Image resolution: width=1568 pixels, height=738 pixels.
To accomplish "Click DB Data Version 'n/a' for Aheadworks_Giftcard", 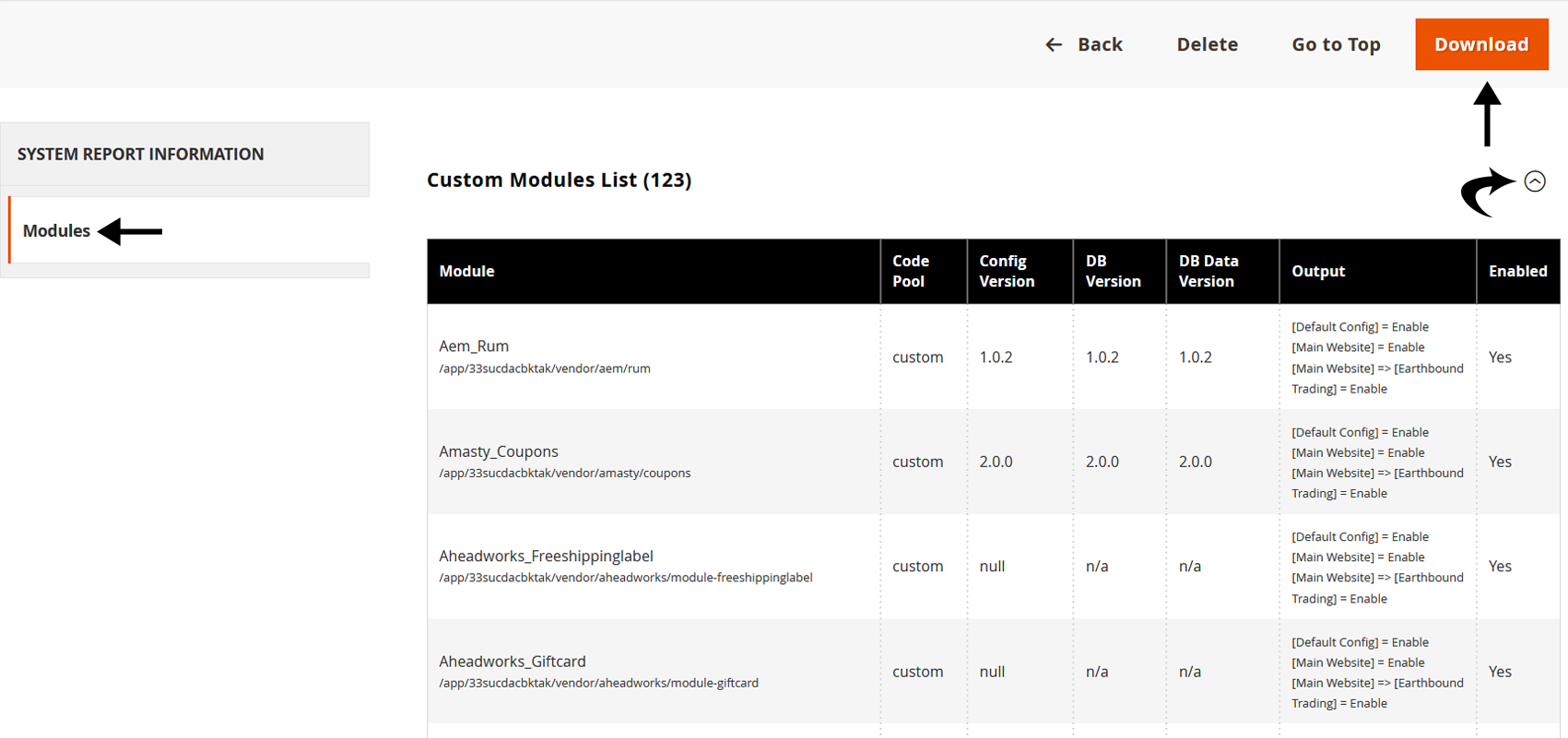I will (x=1190, y=672).
